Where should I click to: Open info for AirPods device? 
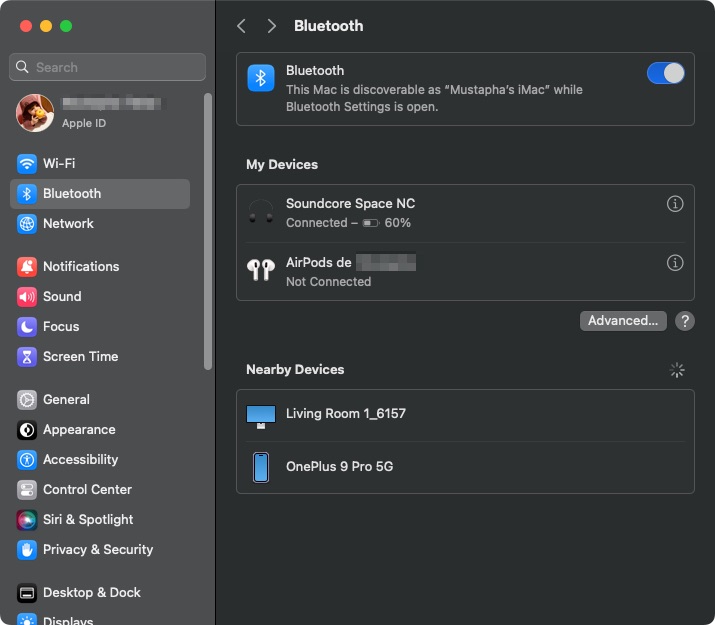(x=675, y=263)
